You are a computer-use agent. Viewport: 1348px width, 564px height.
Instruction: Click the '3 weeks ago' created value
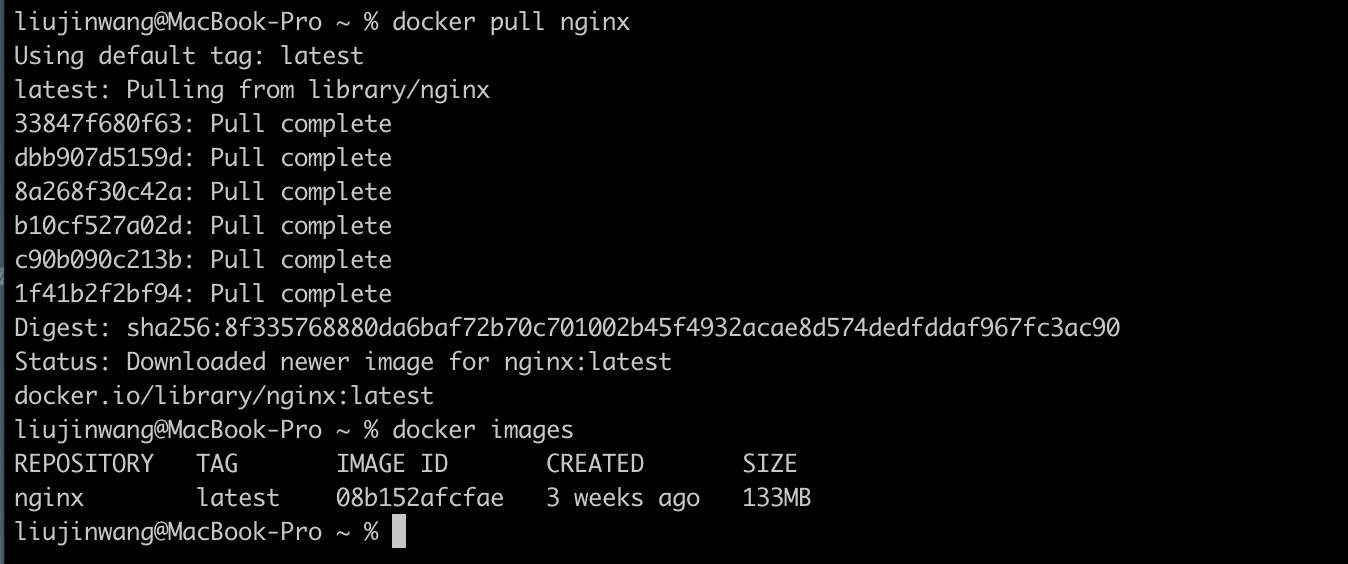(x=623, y=497)
